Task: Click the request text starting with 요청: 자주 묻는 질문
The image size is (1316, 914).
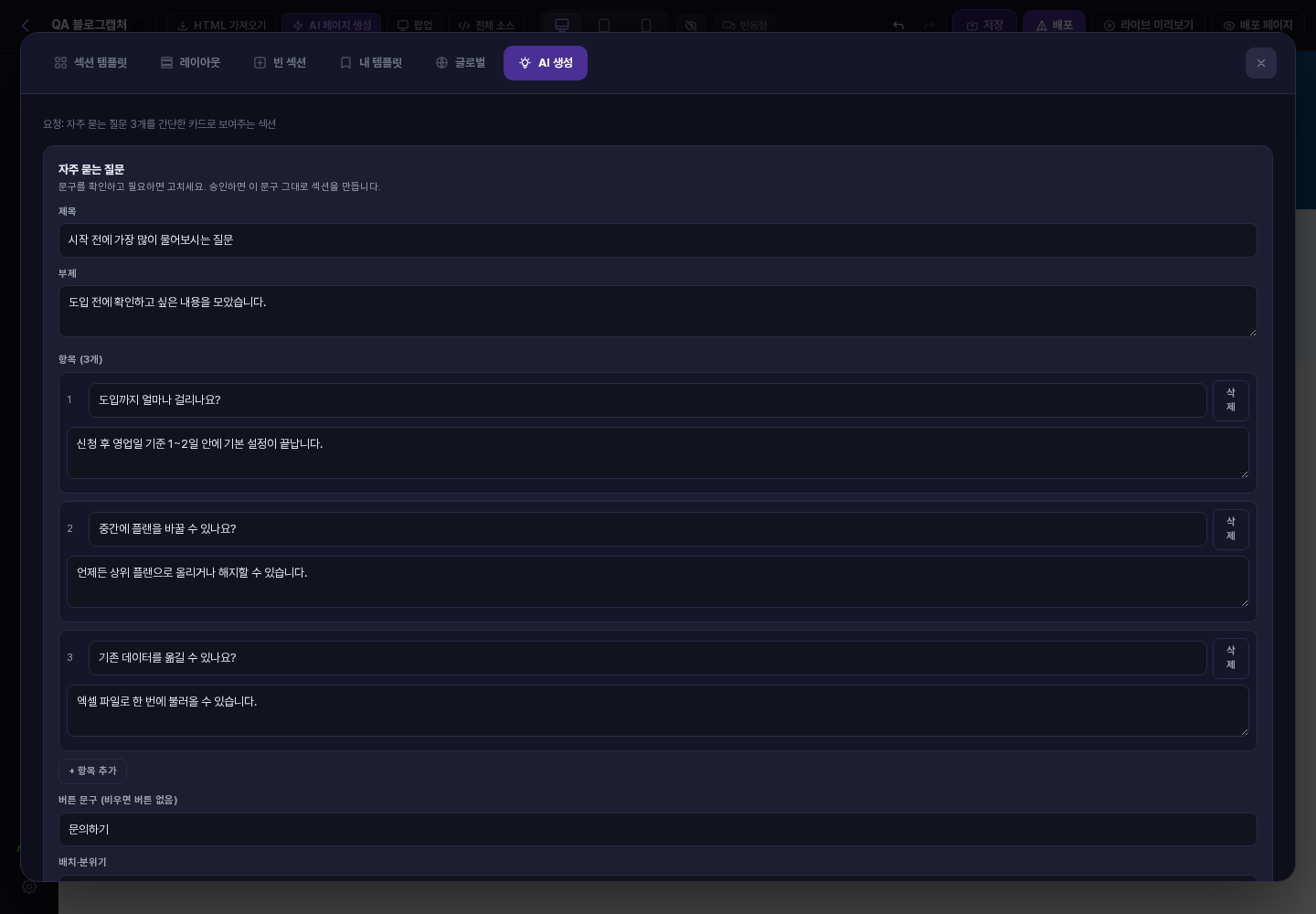Action: (x=160, y=124)
